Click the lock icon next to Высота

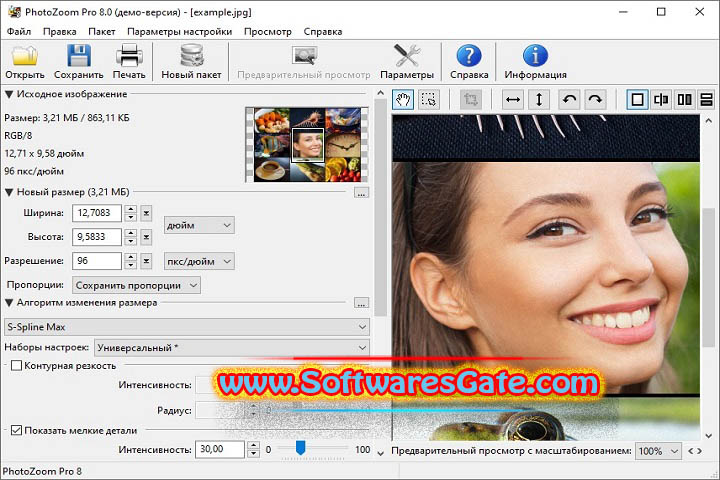pos(146,237)
